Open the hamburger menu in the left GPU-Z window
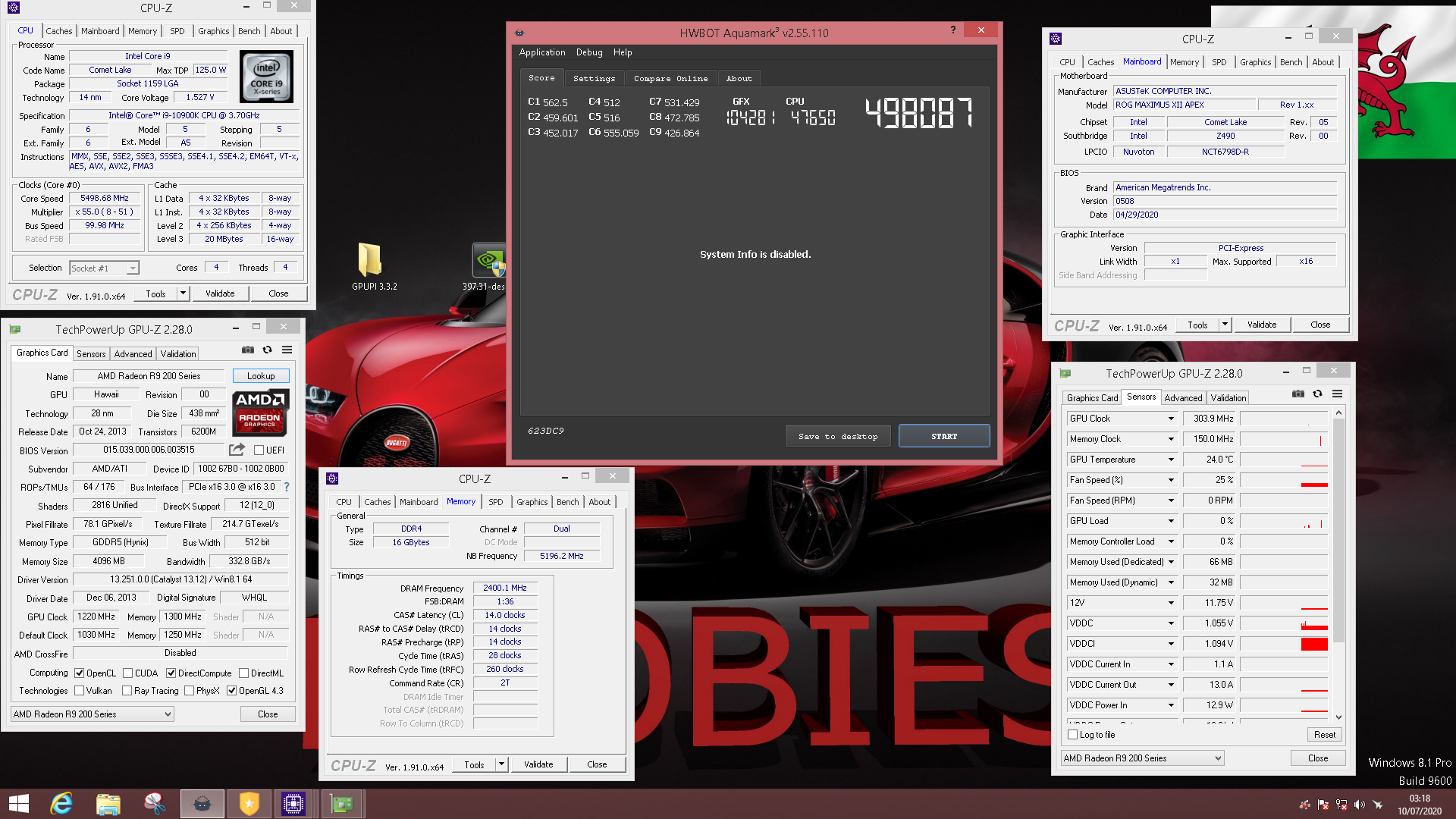This screenshot has height=819, width=1456. click(287, 350)
